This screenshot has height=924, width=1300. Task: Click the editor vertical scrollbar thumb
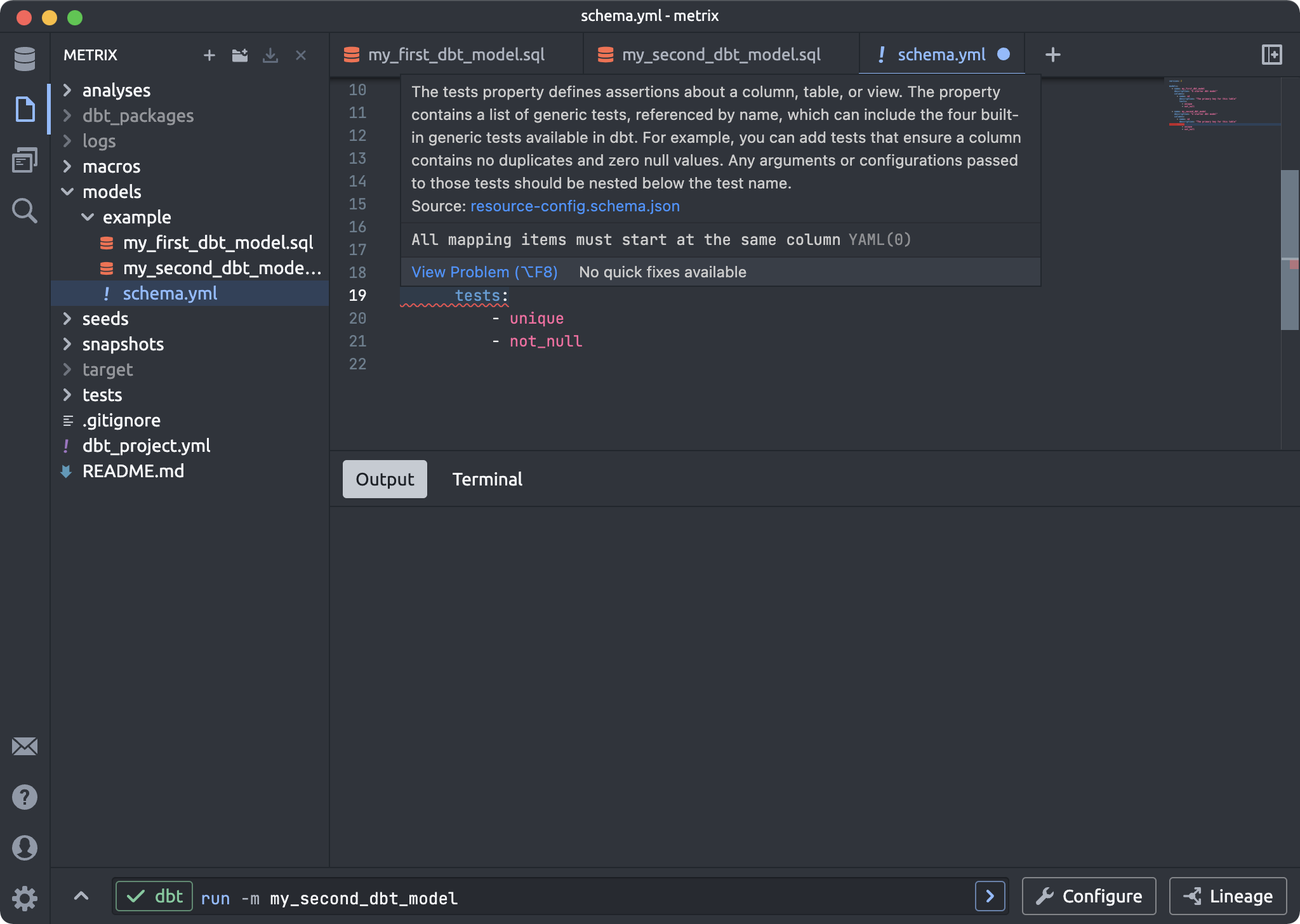1290,249
